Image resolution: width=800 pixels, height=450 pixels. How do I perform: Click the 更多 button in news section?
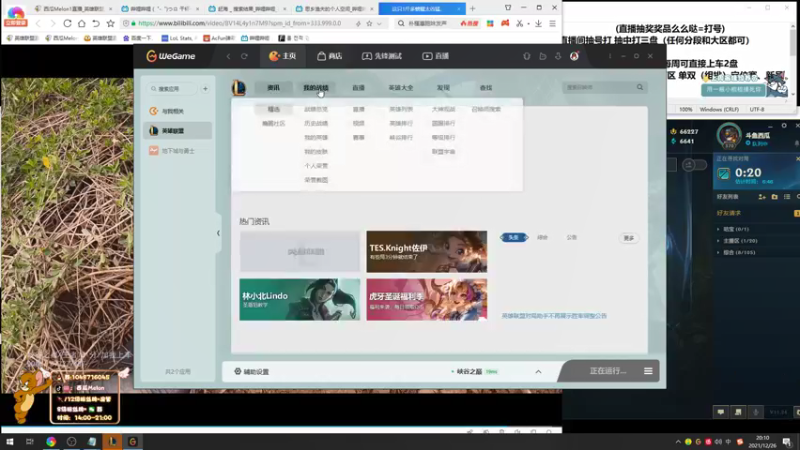[629, 238]
